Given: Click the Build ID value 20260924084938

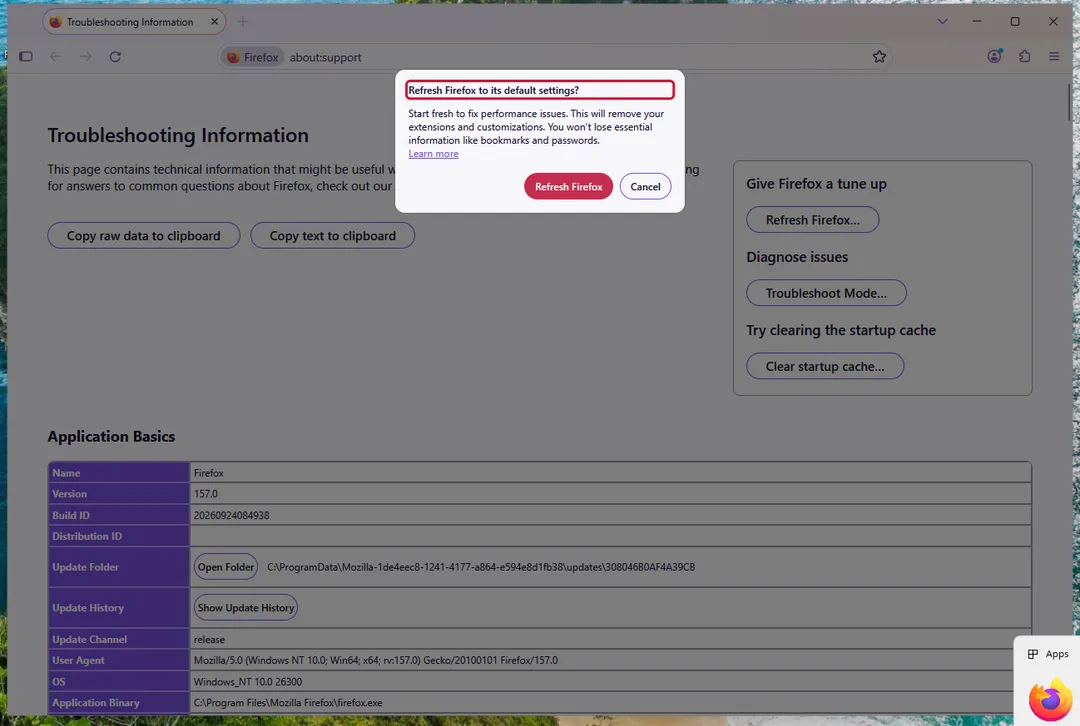Looking at the screenshot, I should tap(231, 515).
